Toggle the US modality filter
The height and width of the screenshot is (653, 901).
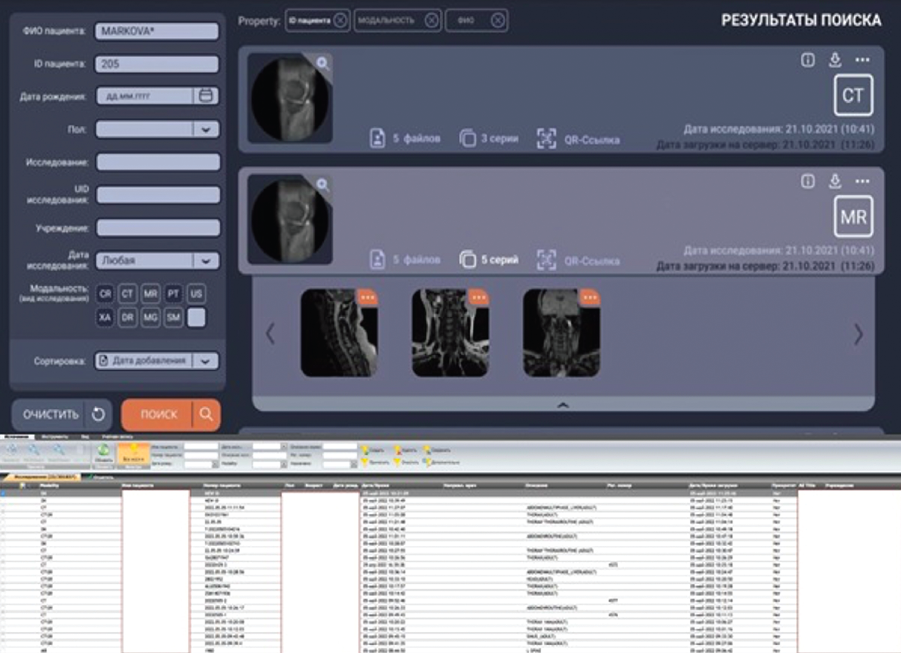(197, 294)
